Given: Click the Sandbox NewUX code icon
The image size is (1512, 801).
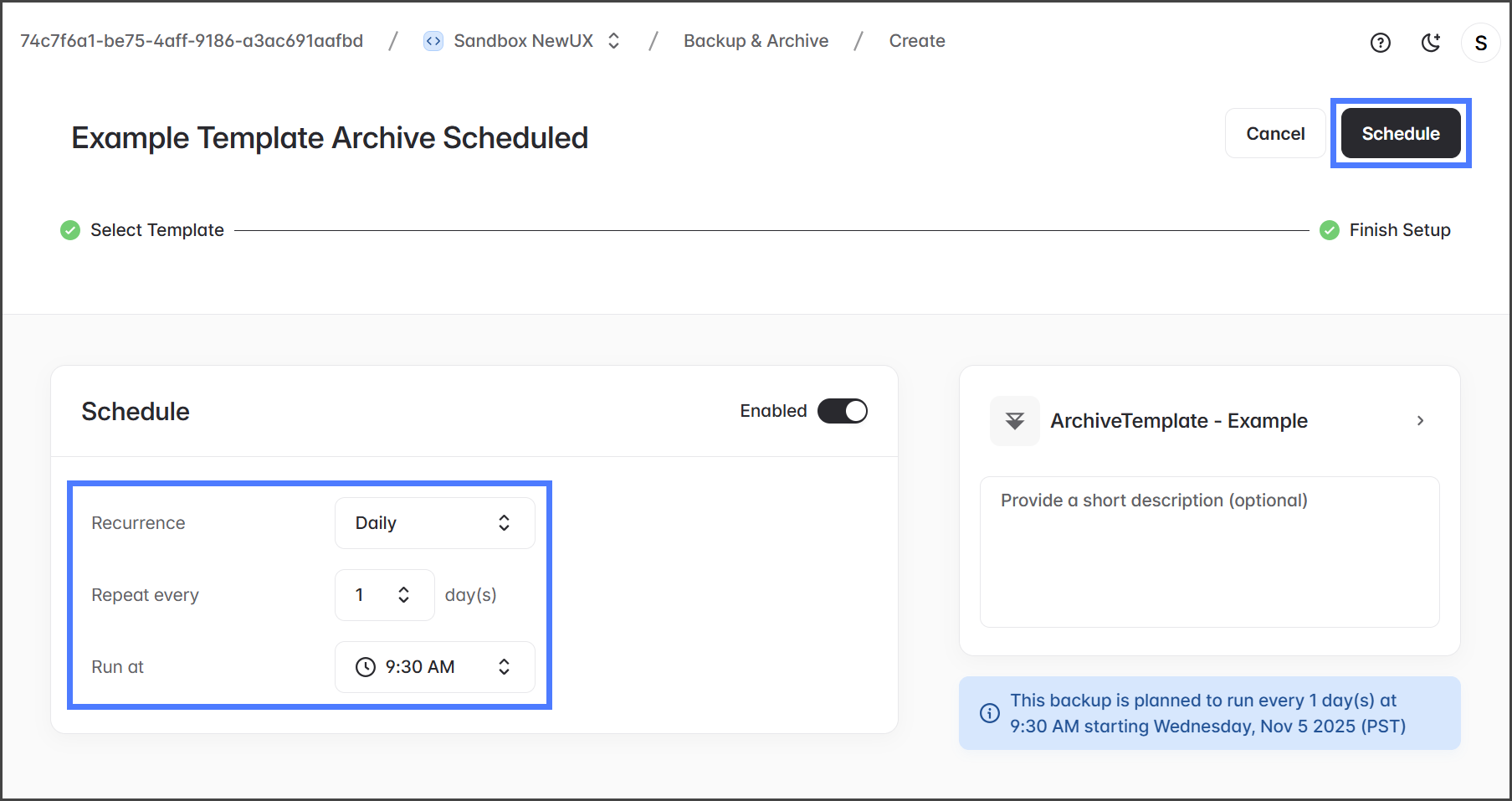Looking at the screenshot, I should 433,41.
